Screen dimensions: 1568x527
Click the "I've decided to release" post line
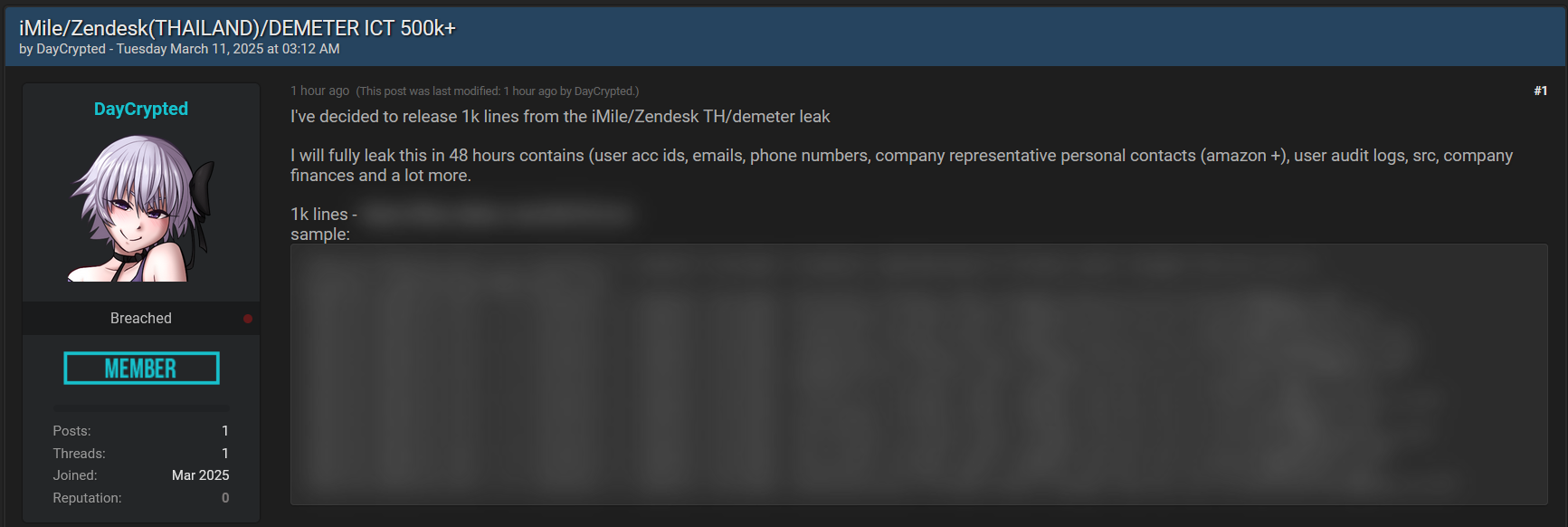[x=560, y=117]
